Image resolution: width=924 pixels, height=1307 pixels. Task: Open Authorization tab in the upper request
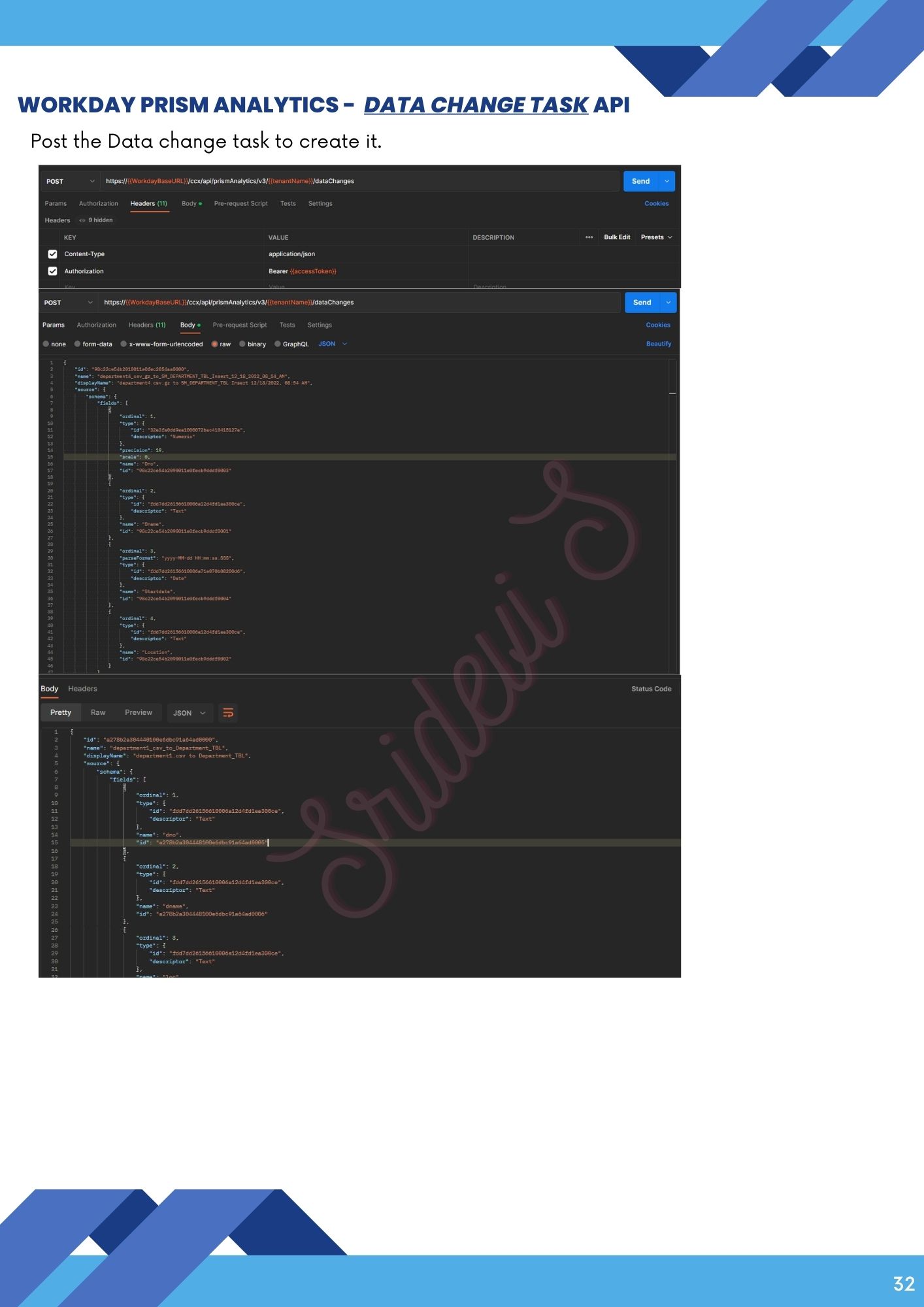(x=99, y=203)
